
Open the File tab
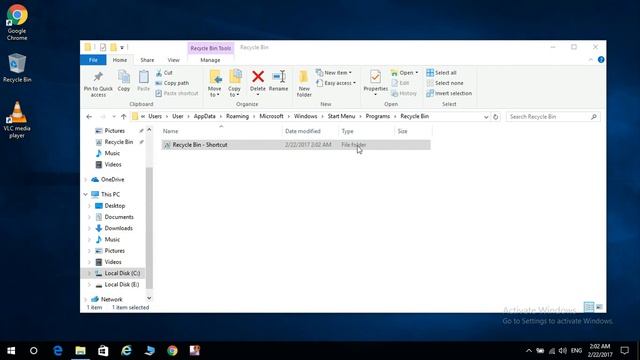93,60
